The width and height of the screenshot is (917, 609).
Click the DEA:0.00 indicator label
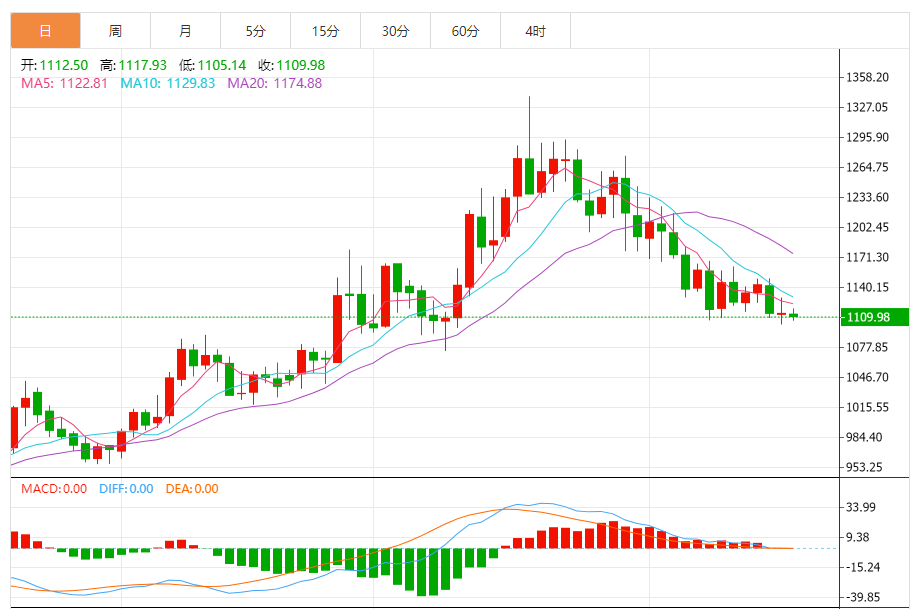click(192, 488)
